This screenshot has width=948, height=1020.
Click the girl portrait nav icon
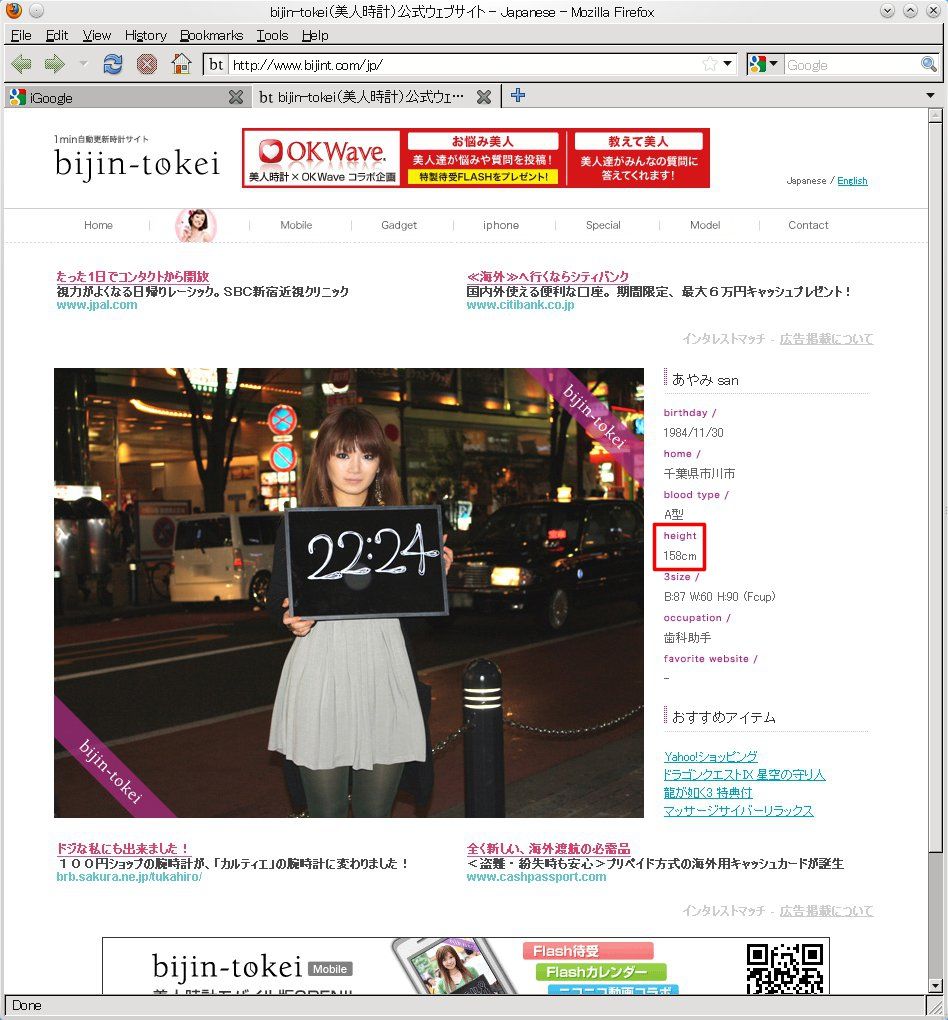(195, 226)
